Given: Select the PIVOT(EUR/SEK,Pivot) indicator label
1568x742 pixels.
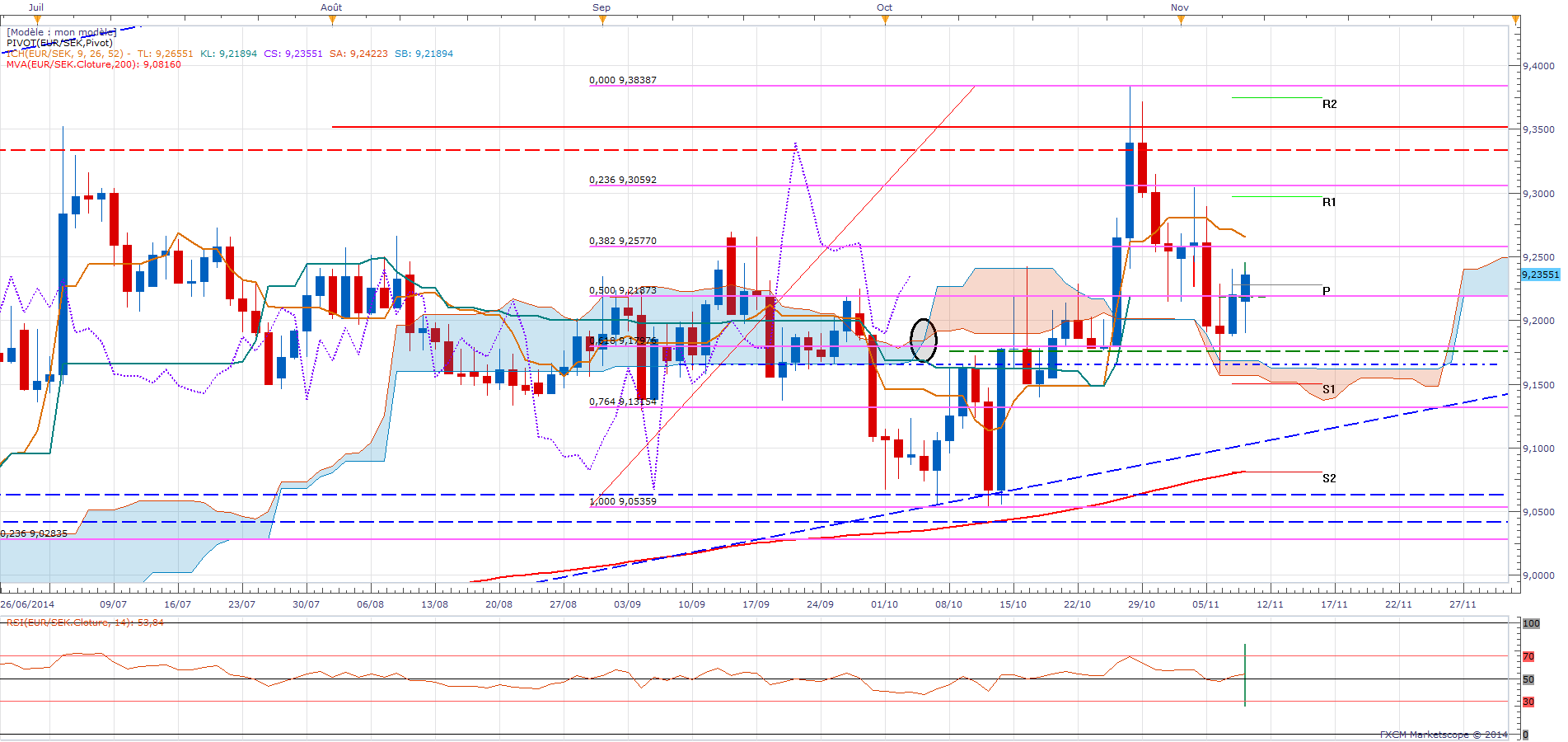Looking at the screenshot, I should click(x=59, y=43).
